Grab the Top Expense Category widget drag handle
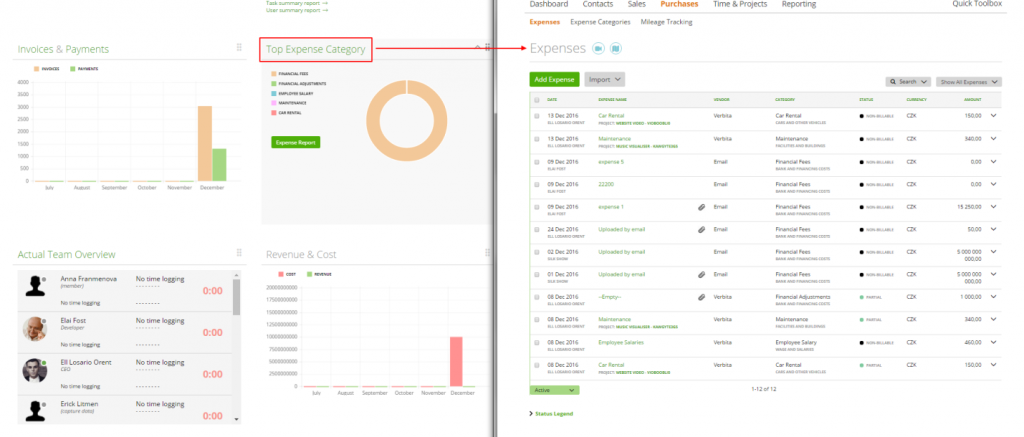The image size is (1024, 437). [488, 48]
